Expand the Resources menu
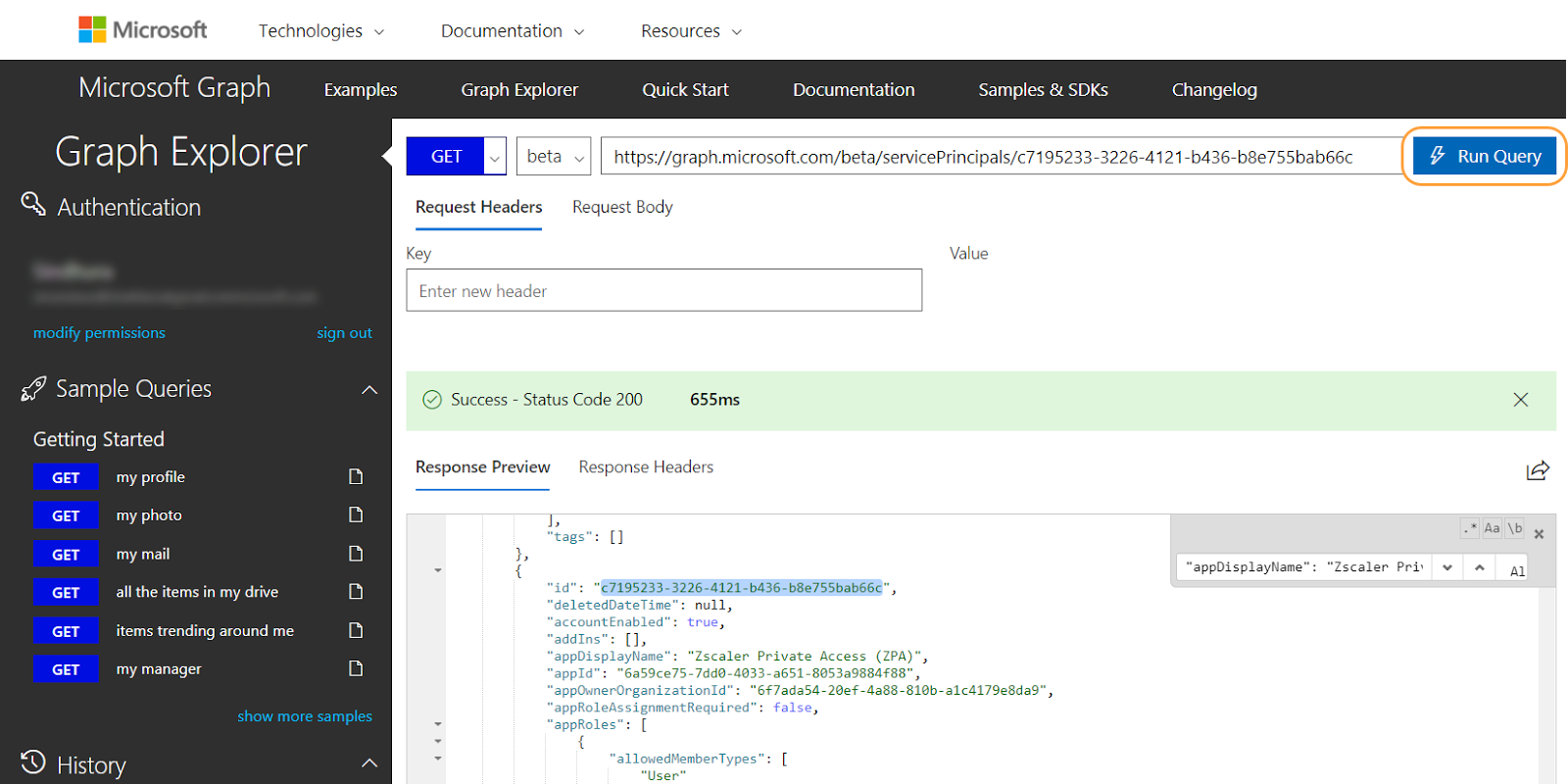1568x784 pixels. pos(691,31)
